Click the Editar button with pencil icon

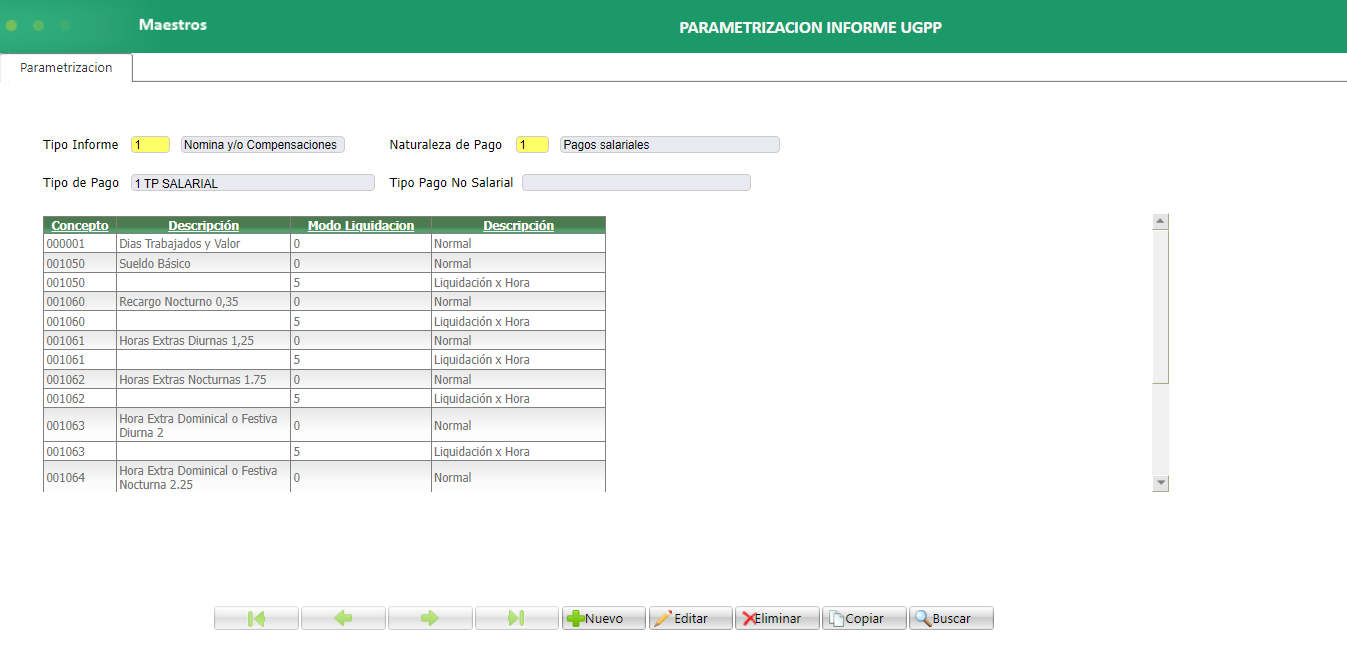(691, 618)
